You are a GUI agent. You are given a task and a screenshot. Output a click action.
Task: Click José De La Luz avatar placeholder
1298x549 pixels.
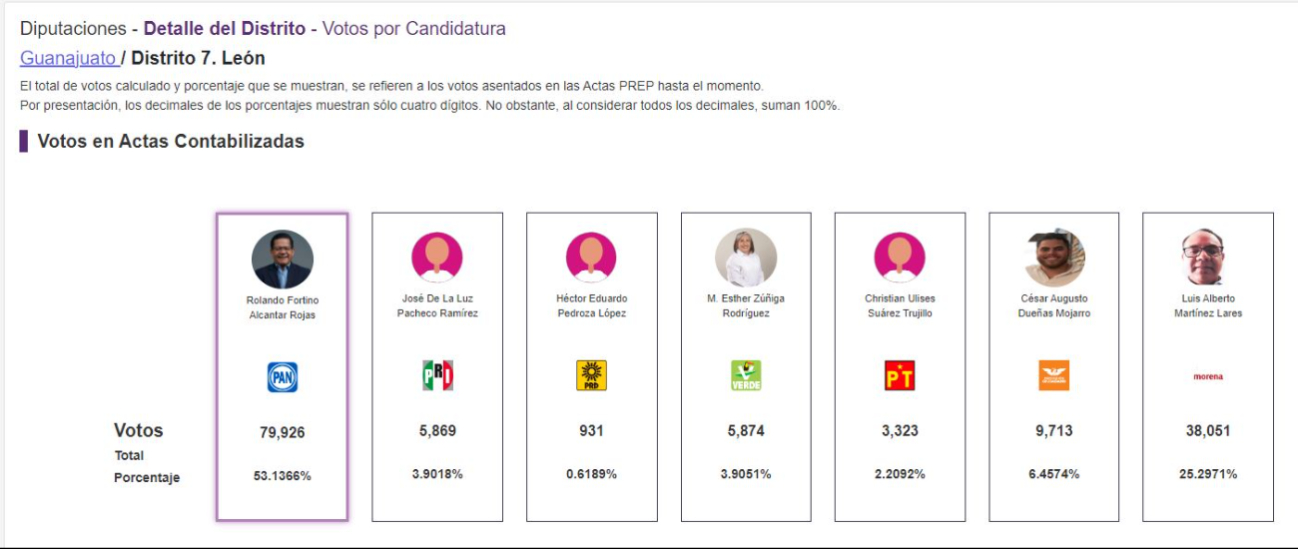point(437,258)
